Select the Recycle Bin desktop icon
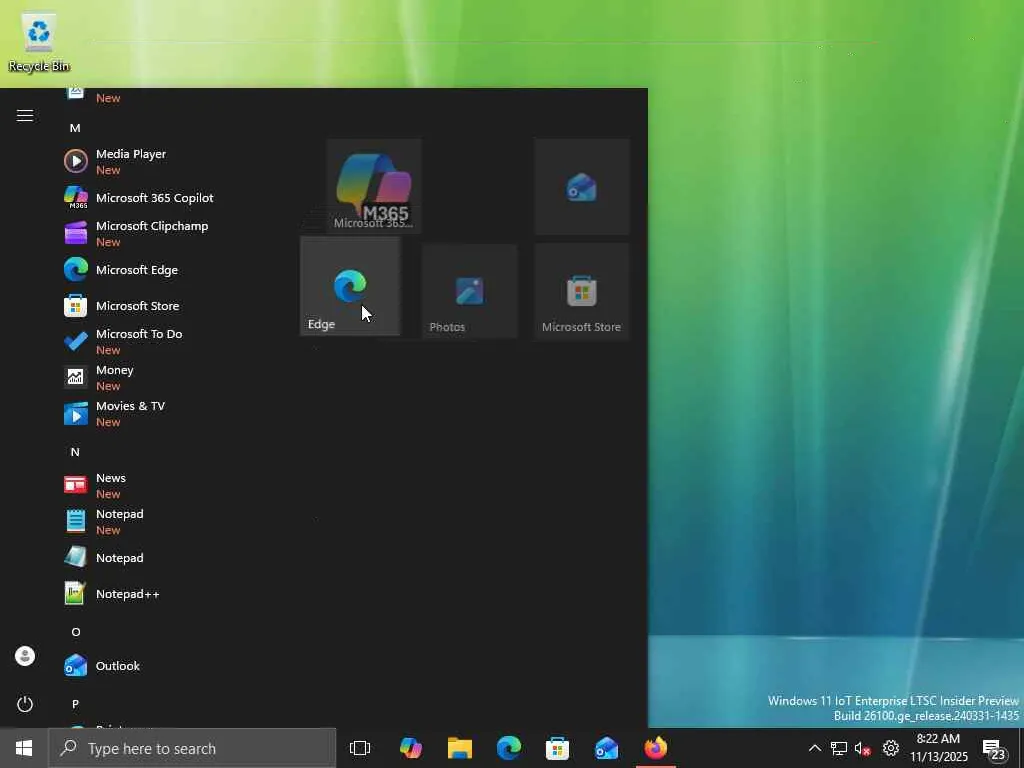The height and width of the screenshot is (768, 1024). pyautogui.click(x=39, y=43)
